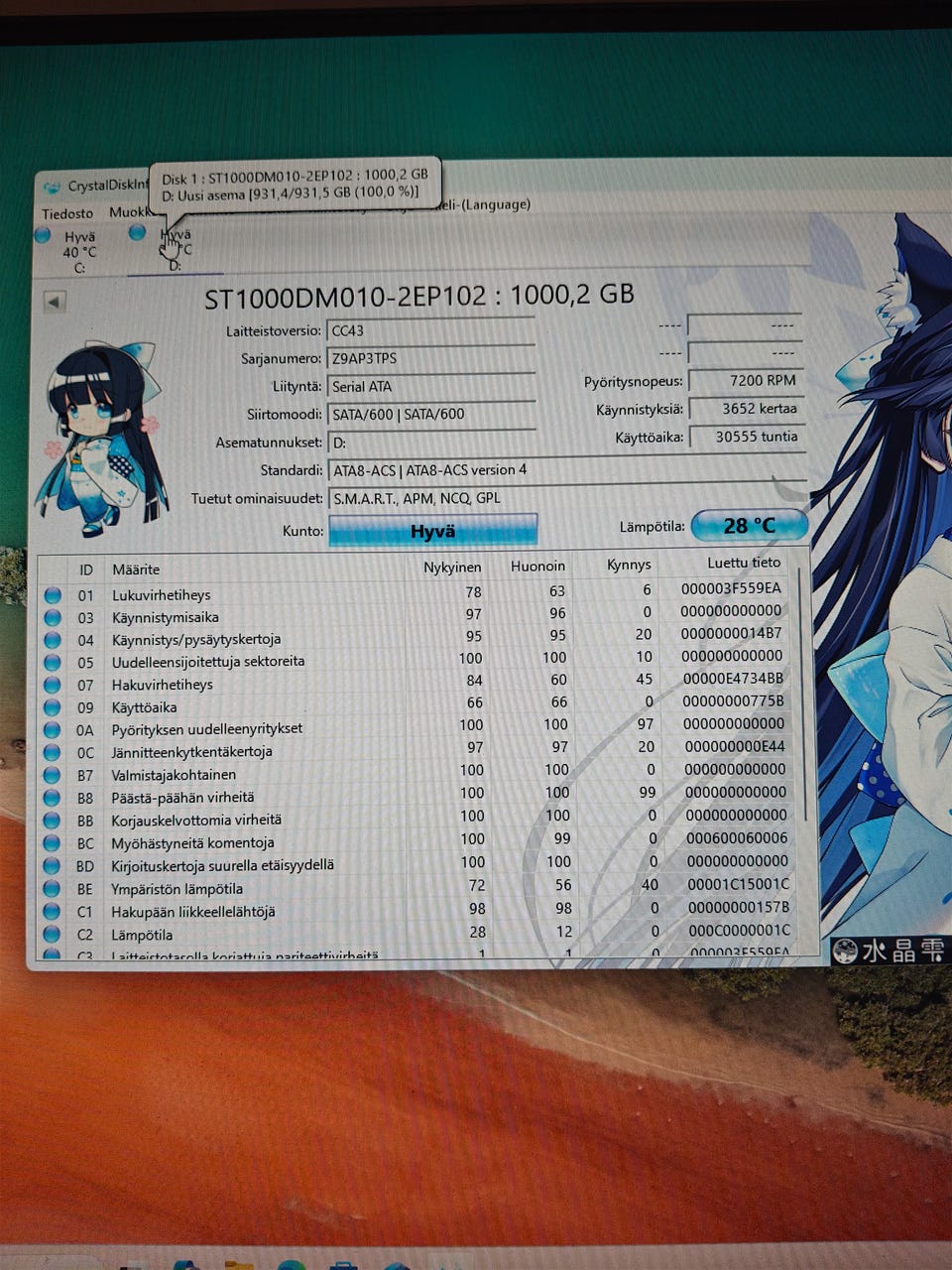This screenshot has height=1270, width=952.
Task: Click status orb for 09 Käyttöaika
Action: 54,708
